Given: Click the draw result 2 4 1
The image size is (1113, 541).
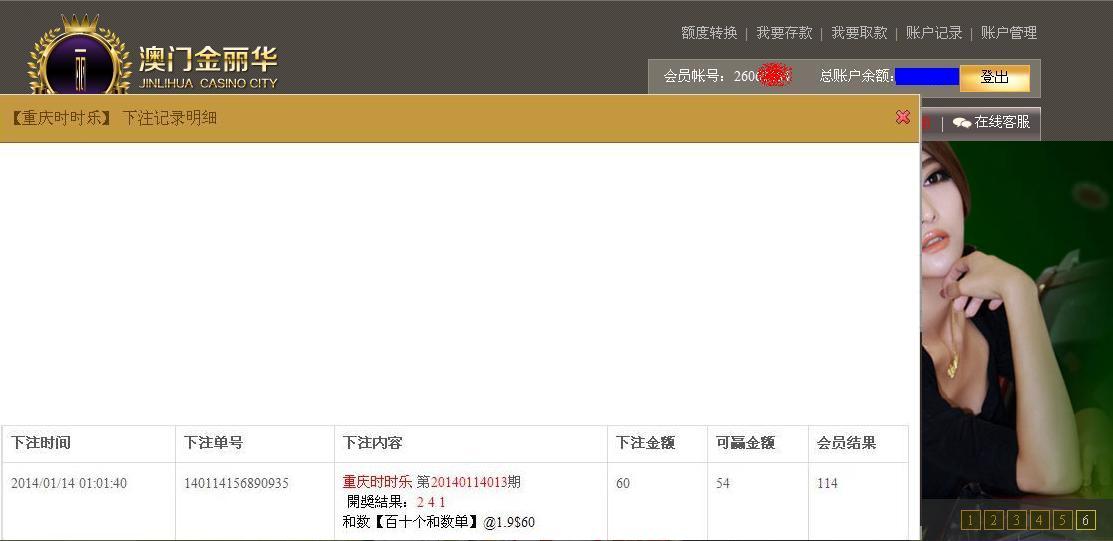Looking at the screenshot, I should pos(431,503).
